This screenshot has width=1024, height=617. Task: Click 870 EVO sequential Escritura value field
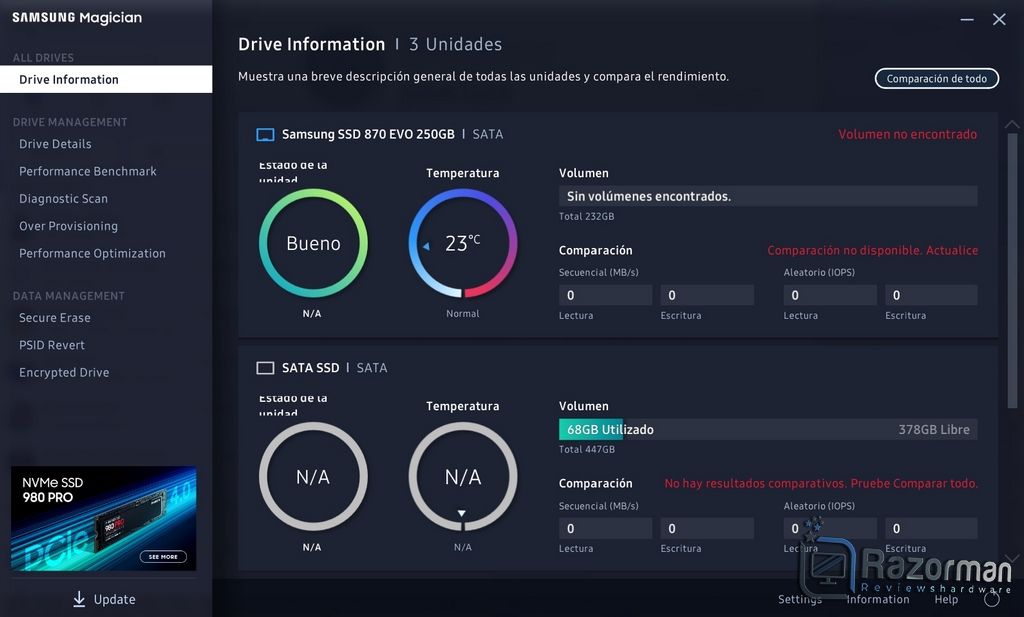[707, 295]
